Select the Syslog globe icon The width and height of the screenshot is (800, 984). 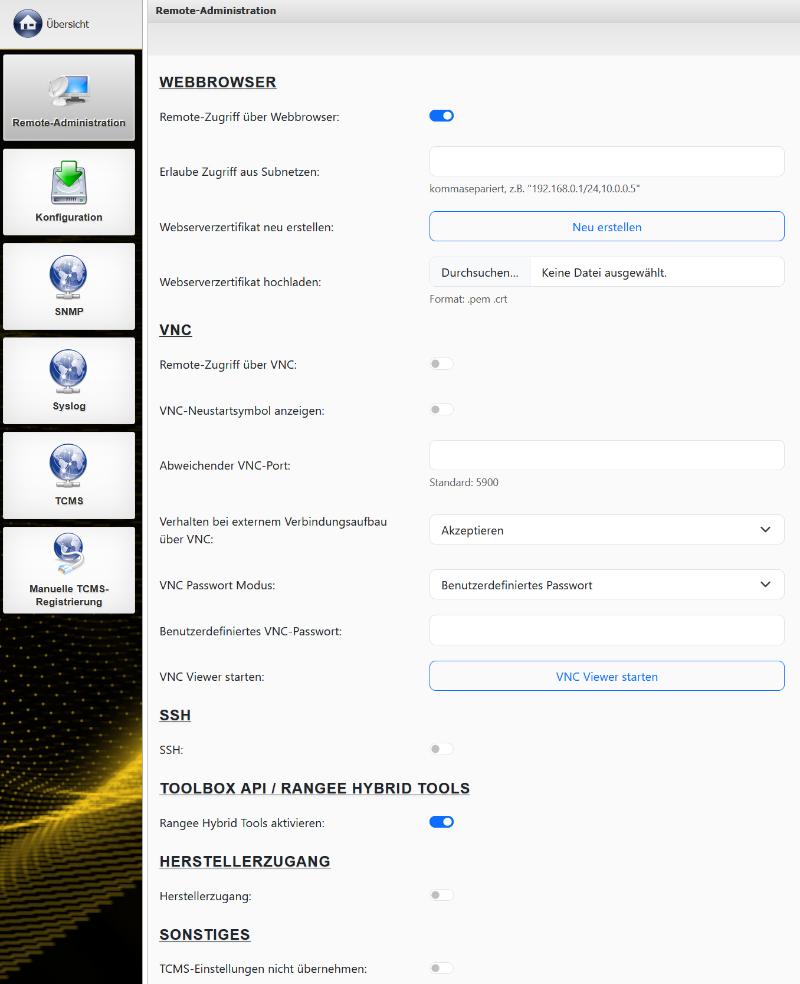[69, 371]
